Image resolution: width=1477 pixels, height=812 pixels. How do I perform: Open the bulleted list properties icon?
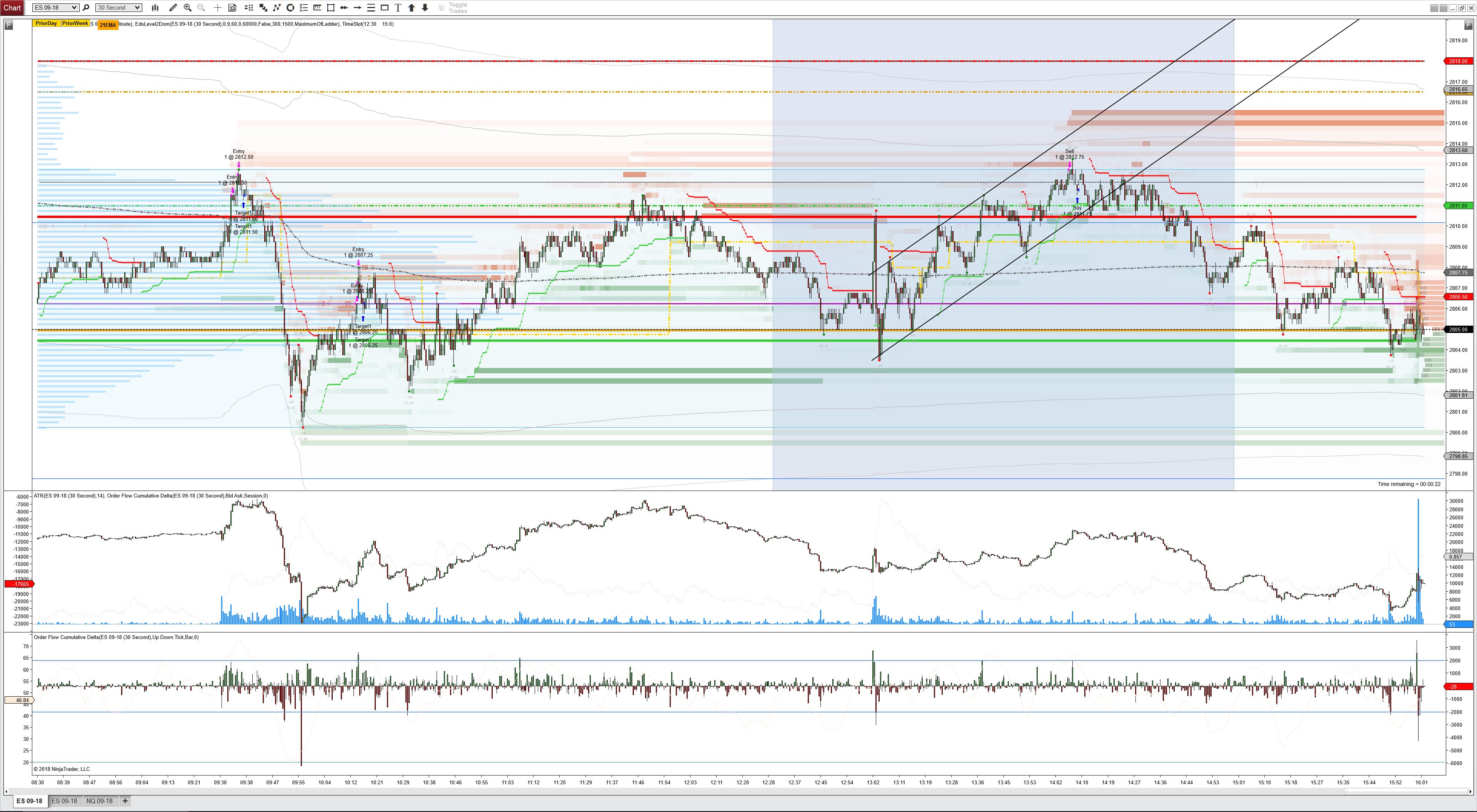304,7
